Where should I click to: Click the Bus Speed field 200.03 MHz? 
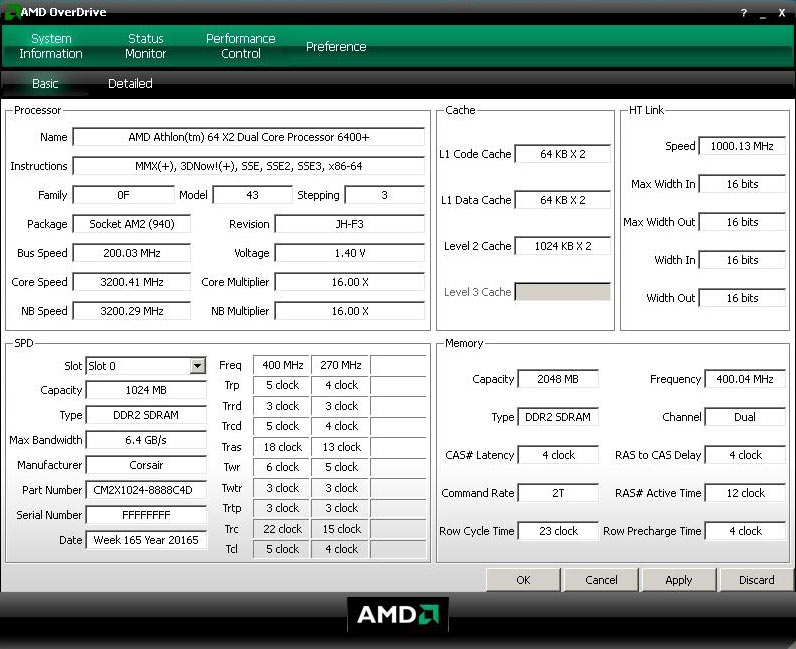[x=132, y=253]
